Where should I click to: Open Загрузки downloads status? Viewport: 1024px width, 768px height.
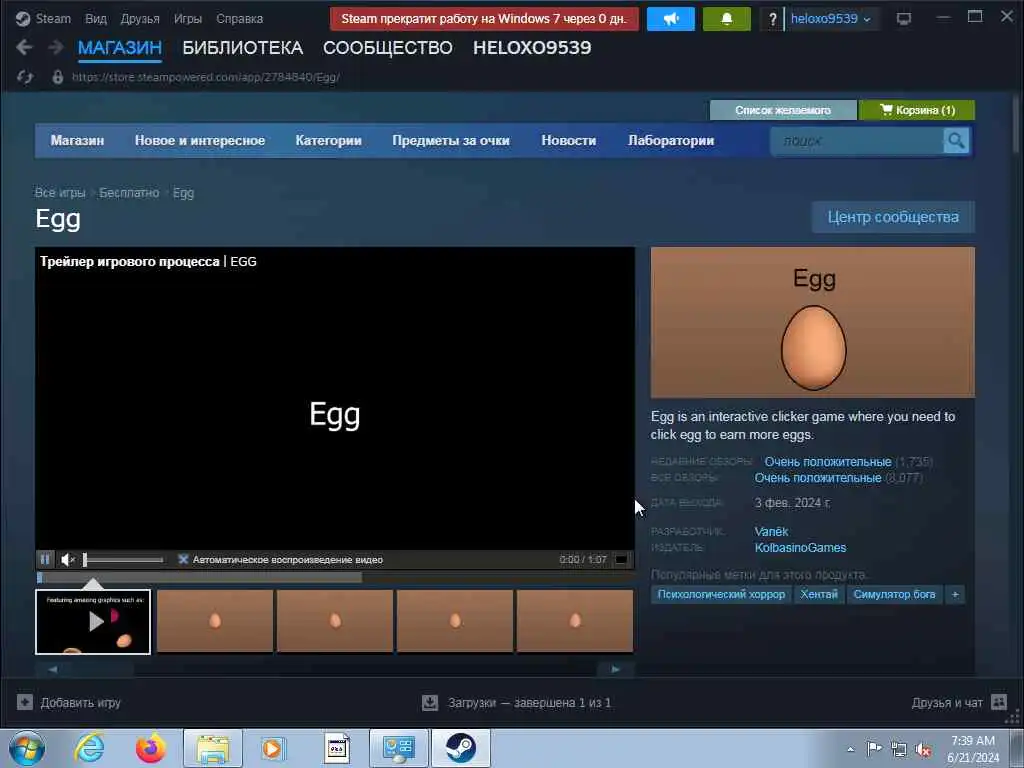pos(517,703)
